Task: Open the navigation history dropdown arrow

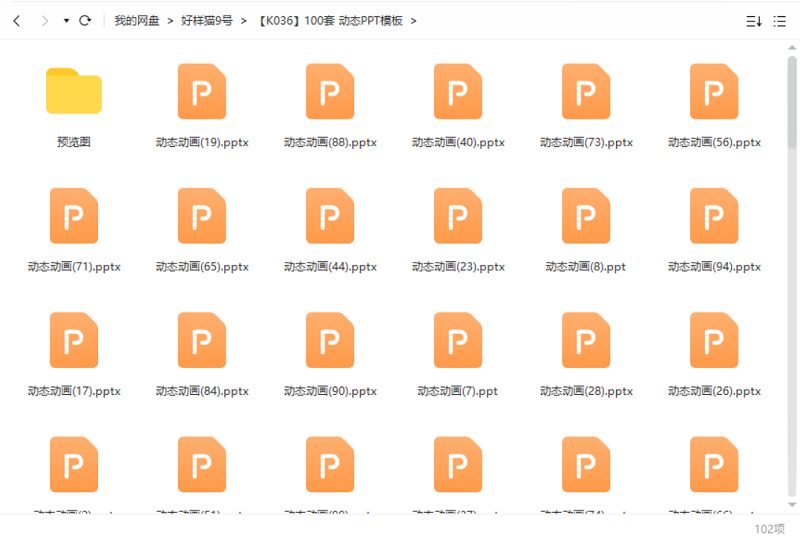Action: coord(66,21)
